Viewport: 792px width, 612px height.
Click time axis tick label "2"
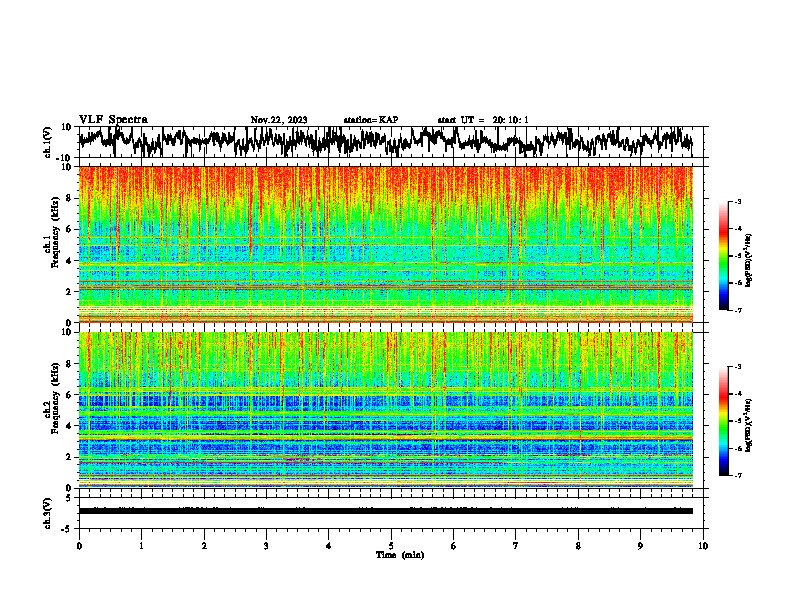point(204,546)
